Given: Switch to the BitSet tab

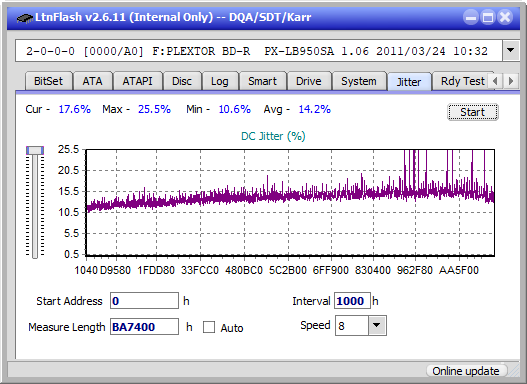Looking at the screenshot, I should click(48, 81).
